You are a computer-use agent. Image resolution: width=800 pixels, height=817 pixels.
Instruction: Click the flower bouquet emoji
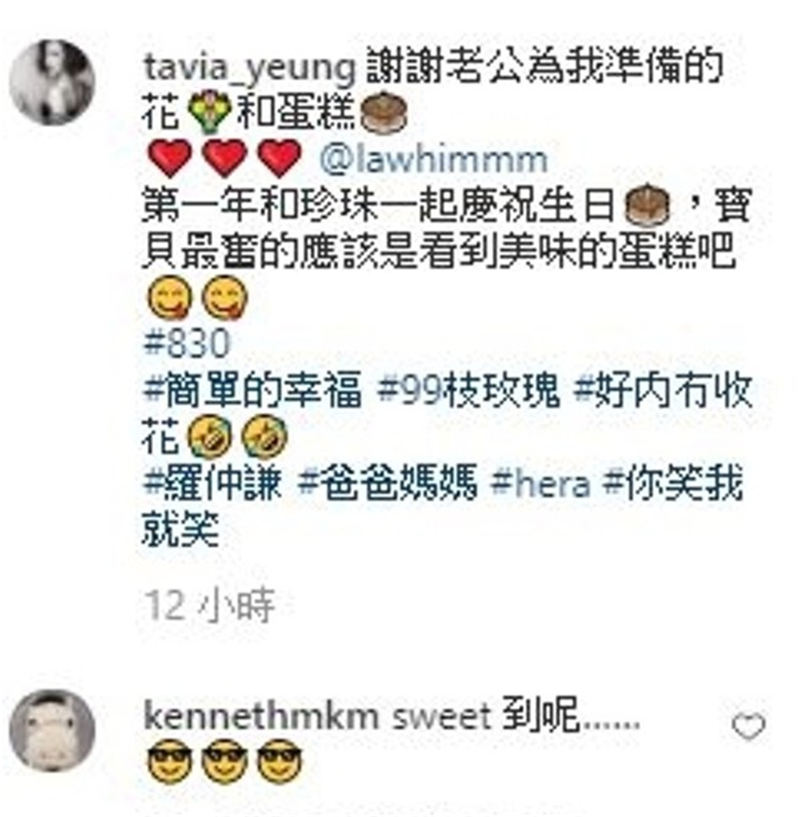click(209, 112)
